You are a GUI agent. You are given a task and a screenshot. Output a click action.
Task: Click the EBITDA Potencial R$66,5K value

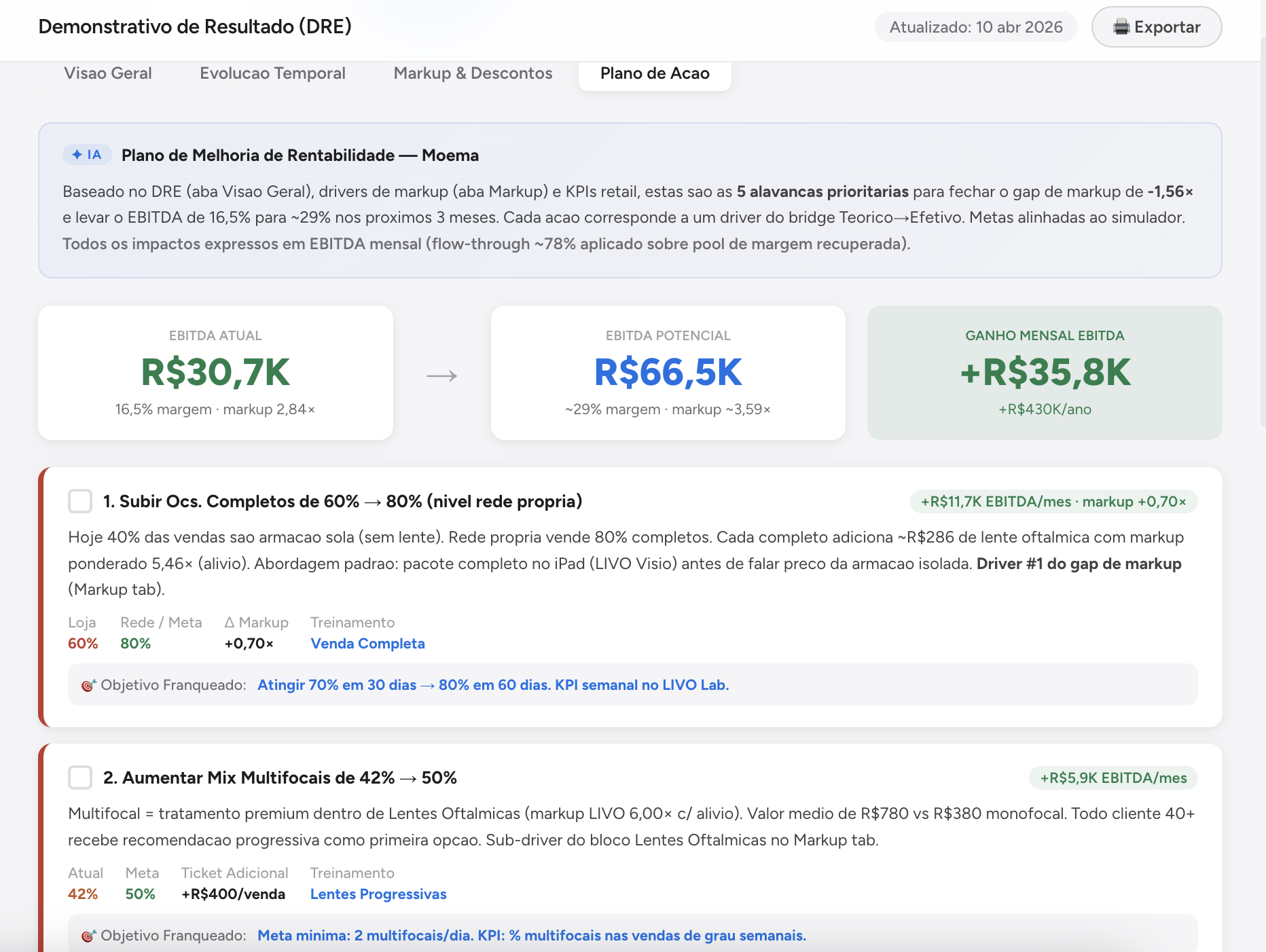[668, 372]
